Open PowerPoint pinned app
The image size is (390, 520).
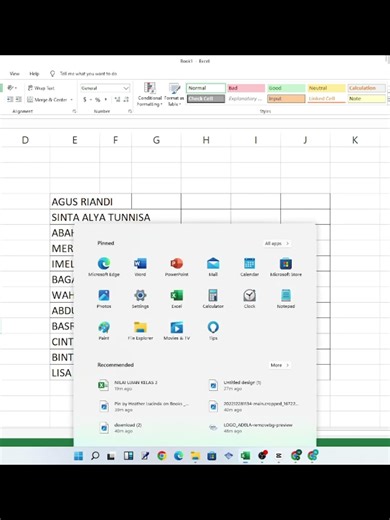pyautogui.click(x=177, y=267)
